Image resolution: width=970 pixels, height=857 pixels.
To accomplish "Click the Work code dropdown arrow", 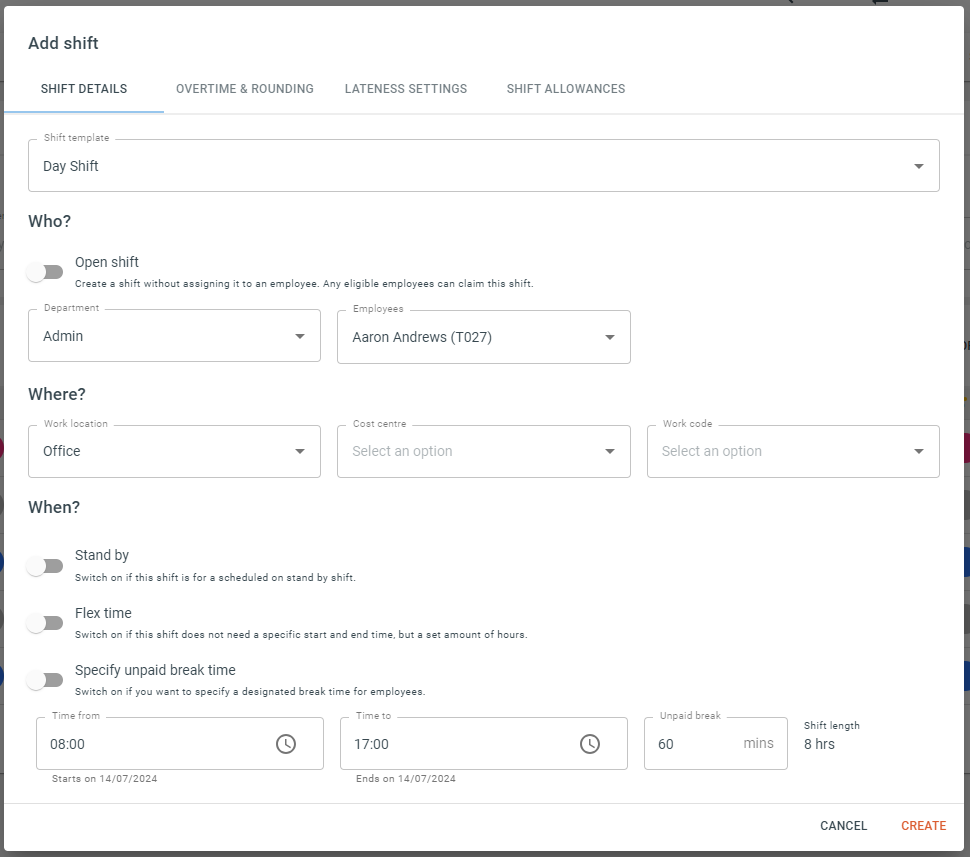I will (x=919, y=451).
